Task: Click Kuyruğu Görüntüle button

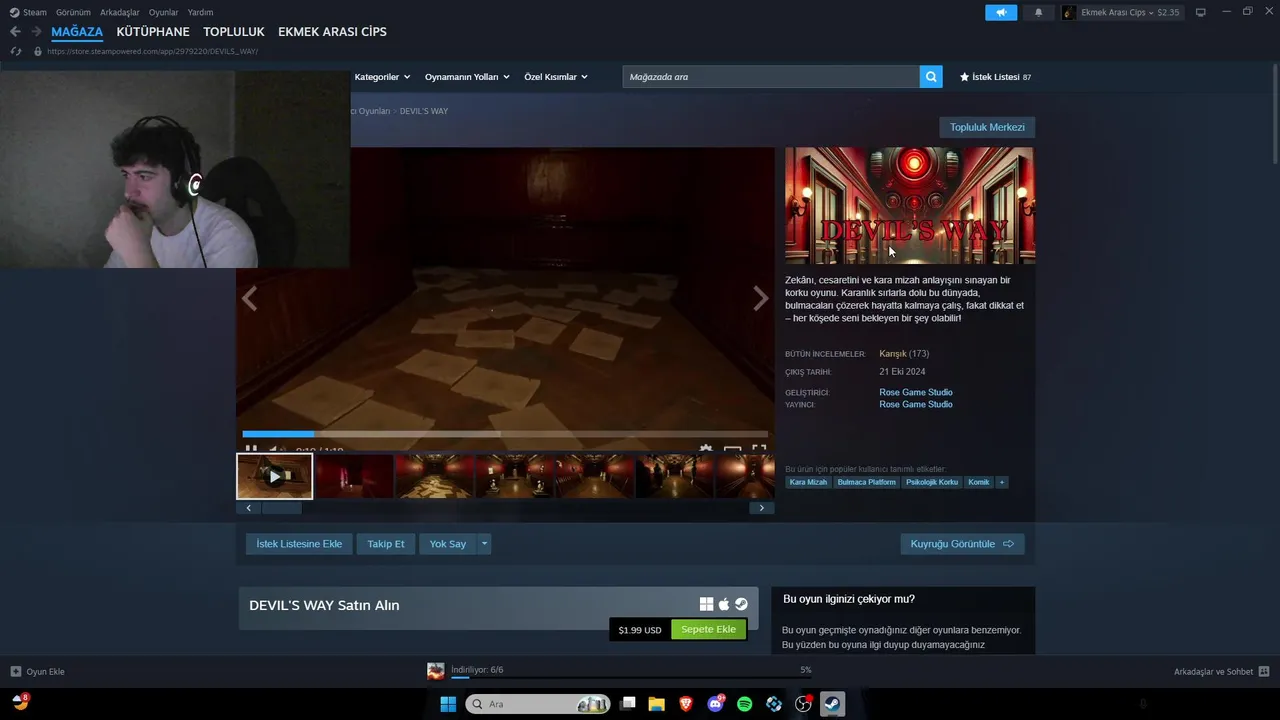Action: (962, 544)
